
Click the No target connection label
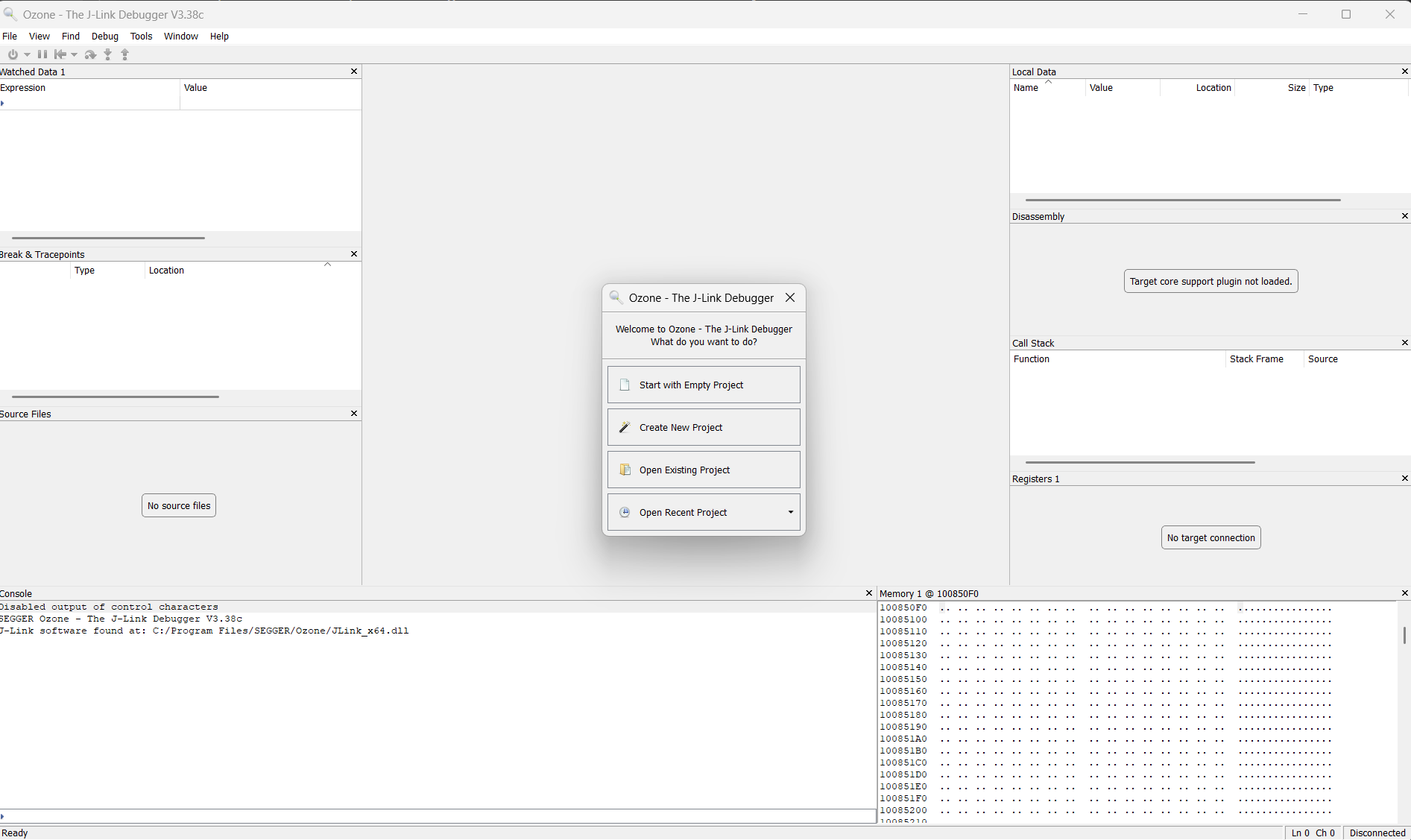click(1210, 537)
